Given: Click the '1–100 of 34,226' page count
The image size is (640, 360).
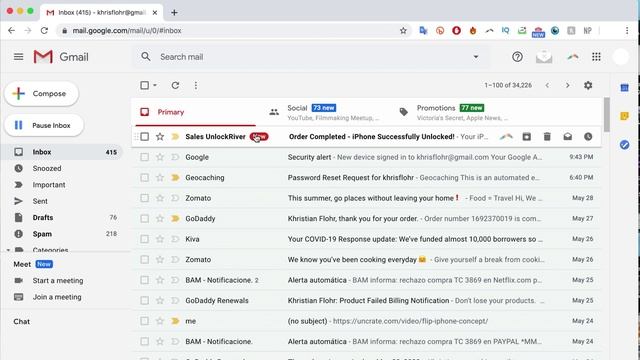Looking at the screenshot, I should [508, 85].
